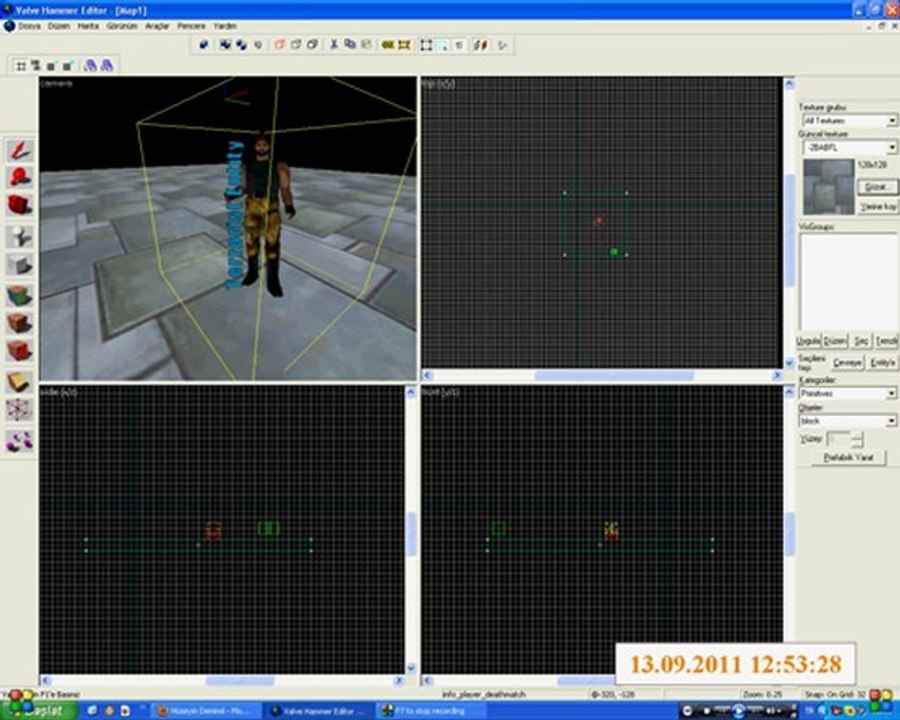Click the Group objects icon

[226, 45]
